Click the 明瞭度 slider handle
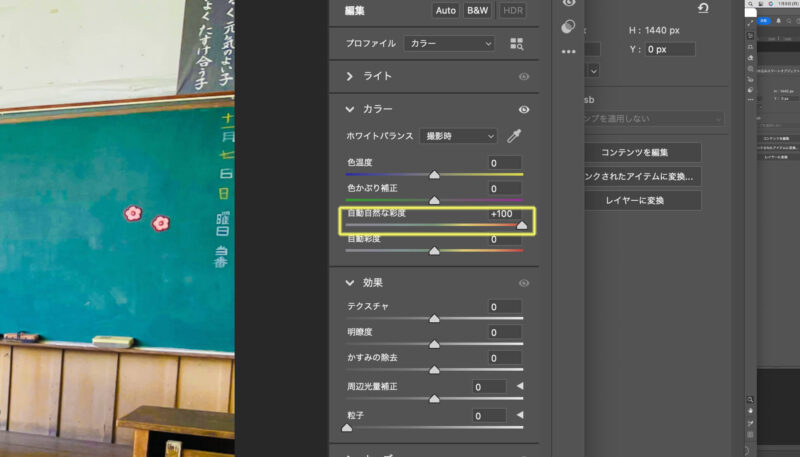Viewport: 800px width, 457px height. pos(434,344)
